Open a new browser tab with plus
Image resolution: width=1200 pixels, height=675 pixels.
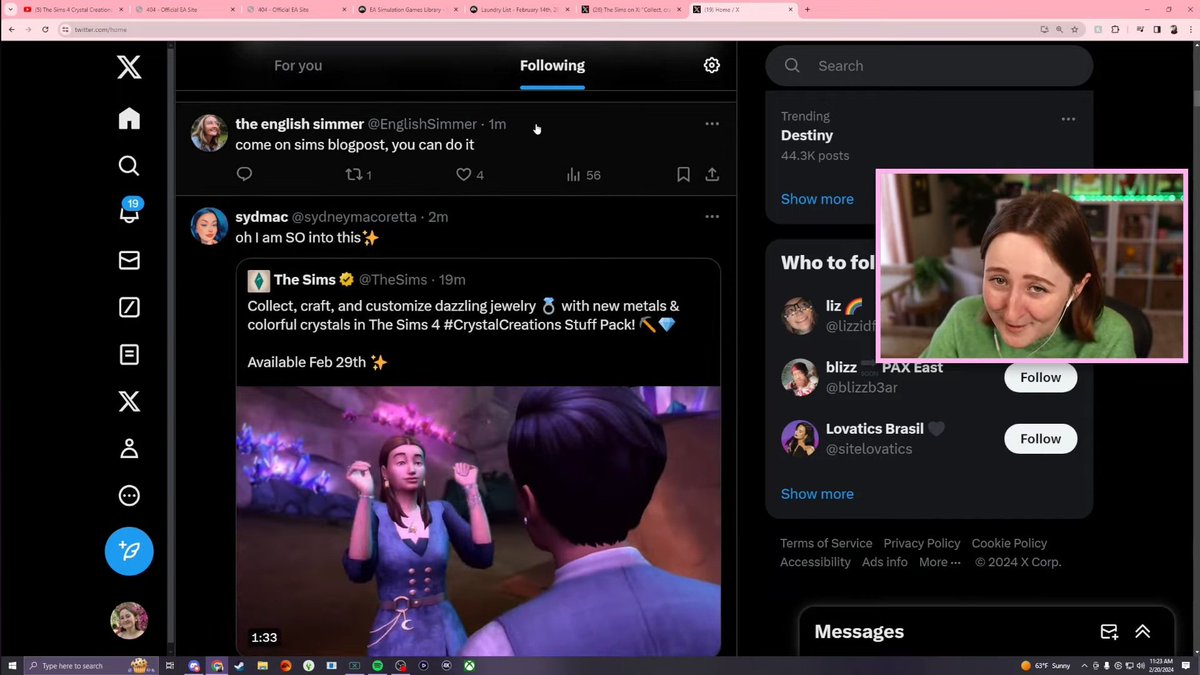(807, 9)
